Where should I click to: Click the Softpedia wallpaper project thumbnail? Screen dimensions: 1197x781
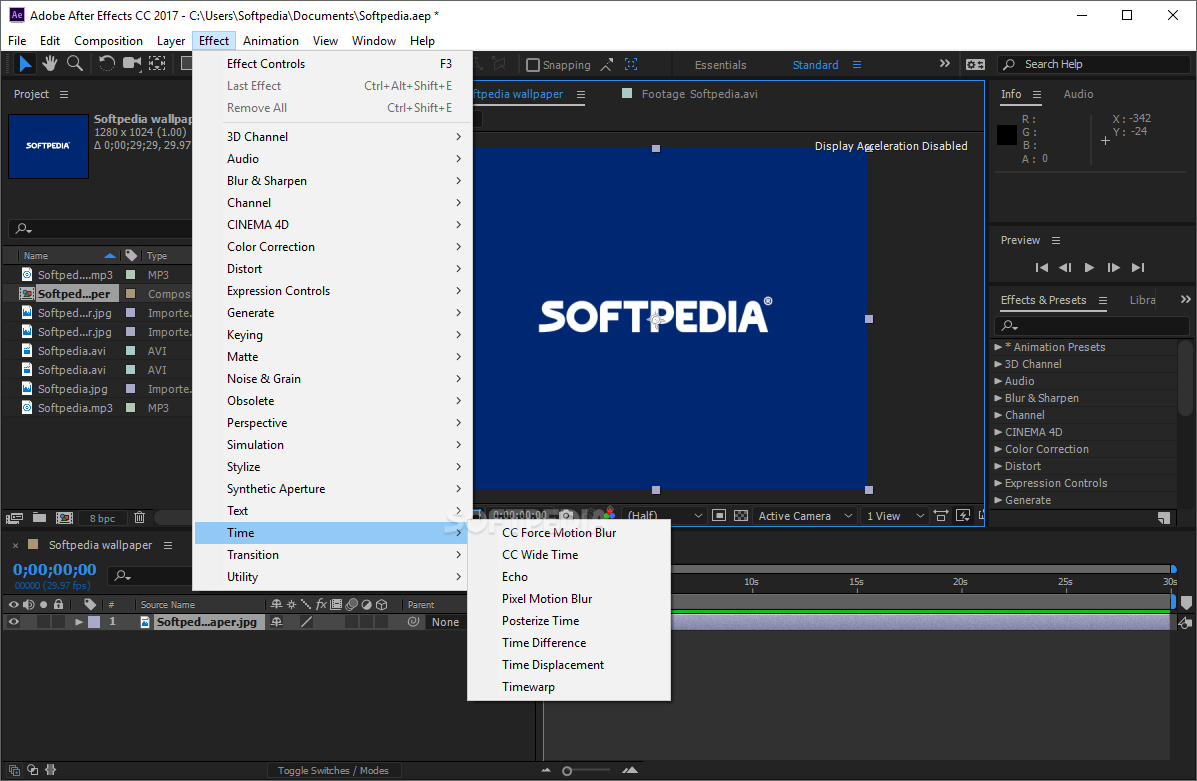[48, 146]
